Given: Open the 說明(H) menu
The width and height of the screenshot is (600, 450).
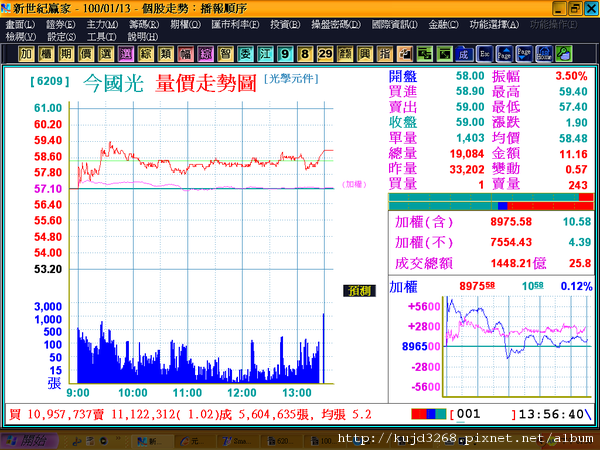Looking at the screenshot, I should tap(142, 37).
